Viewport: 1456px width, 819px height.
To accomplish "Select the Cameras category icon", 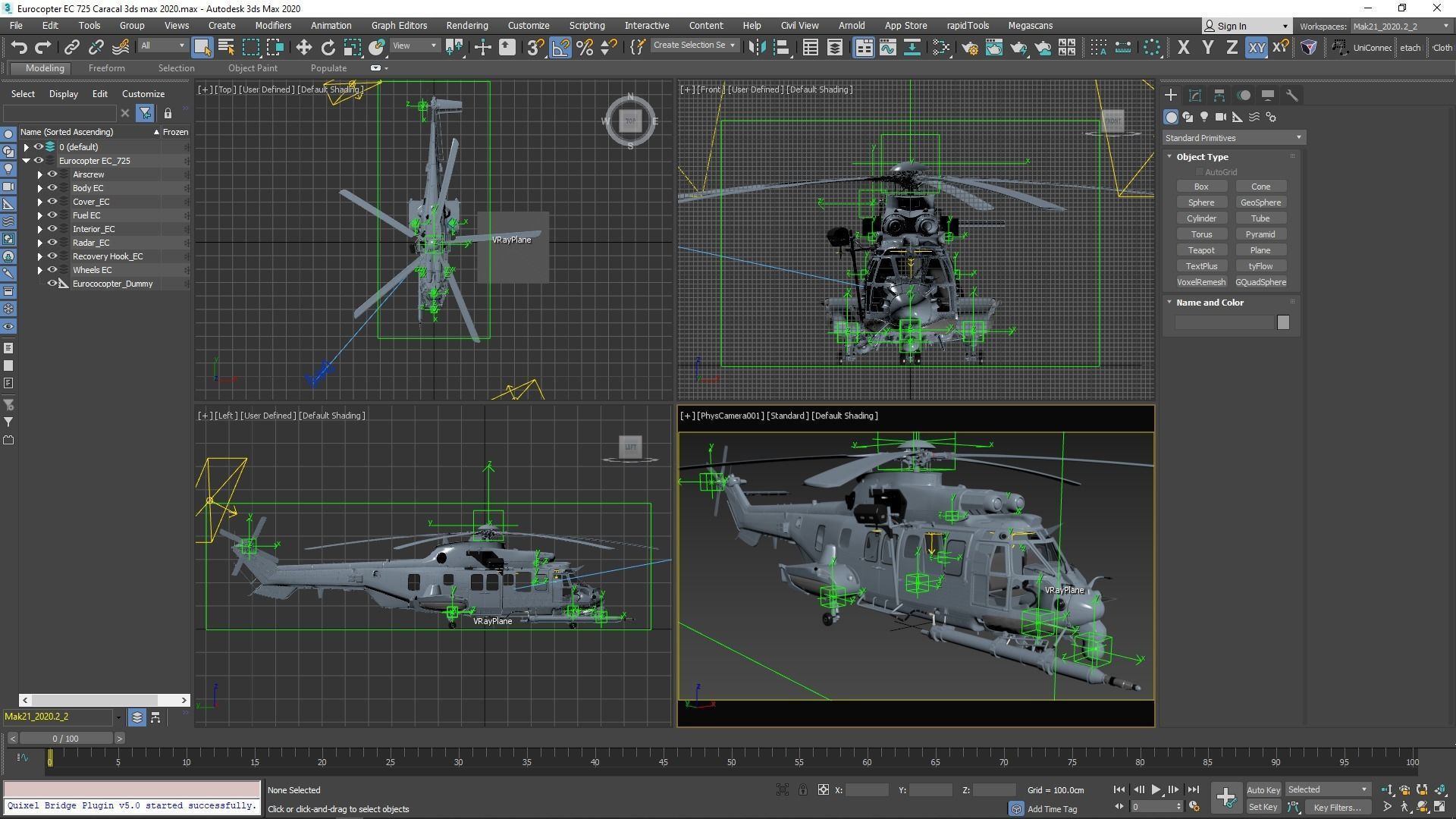I will [x=1220, y=117].
